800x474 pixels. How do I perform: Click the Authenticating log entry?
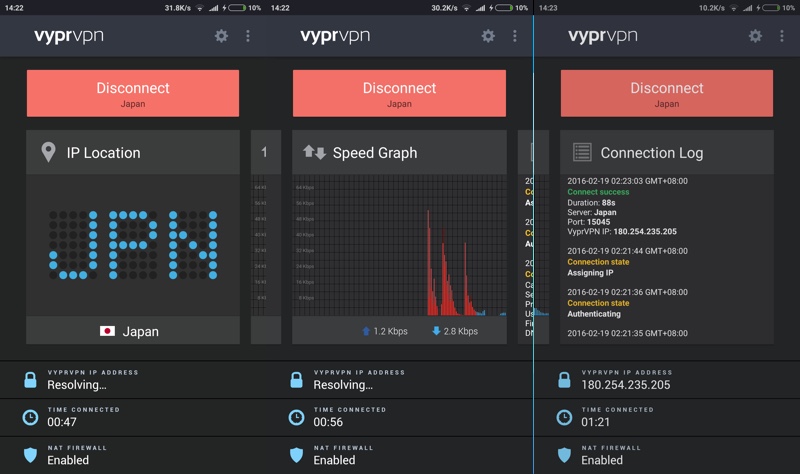[594, 314]
